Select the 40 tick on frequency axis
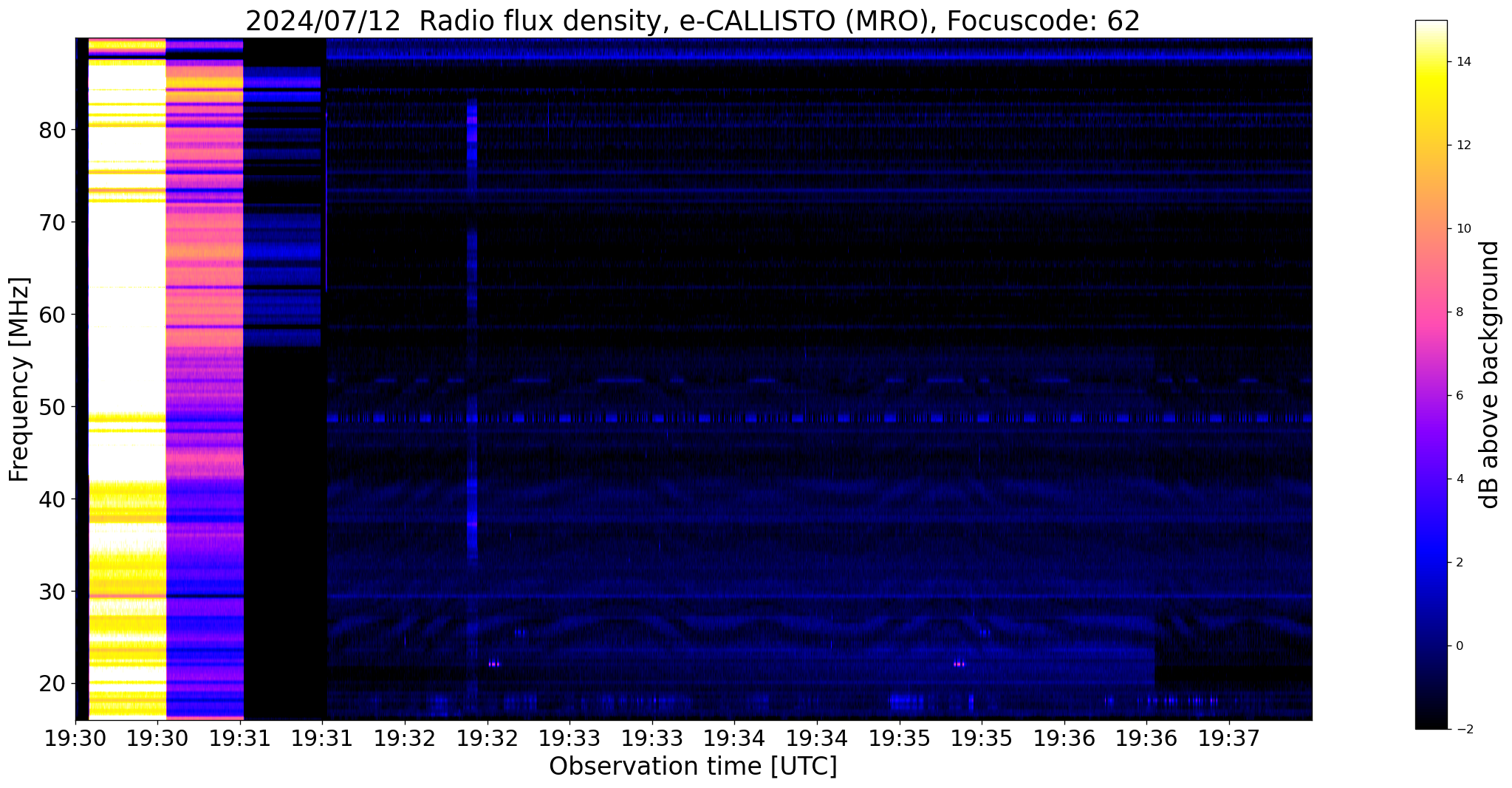 point(53,499)
